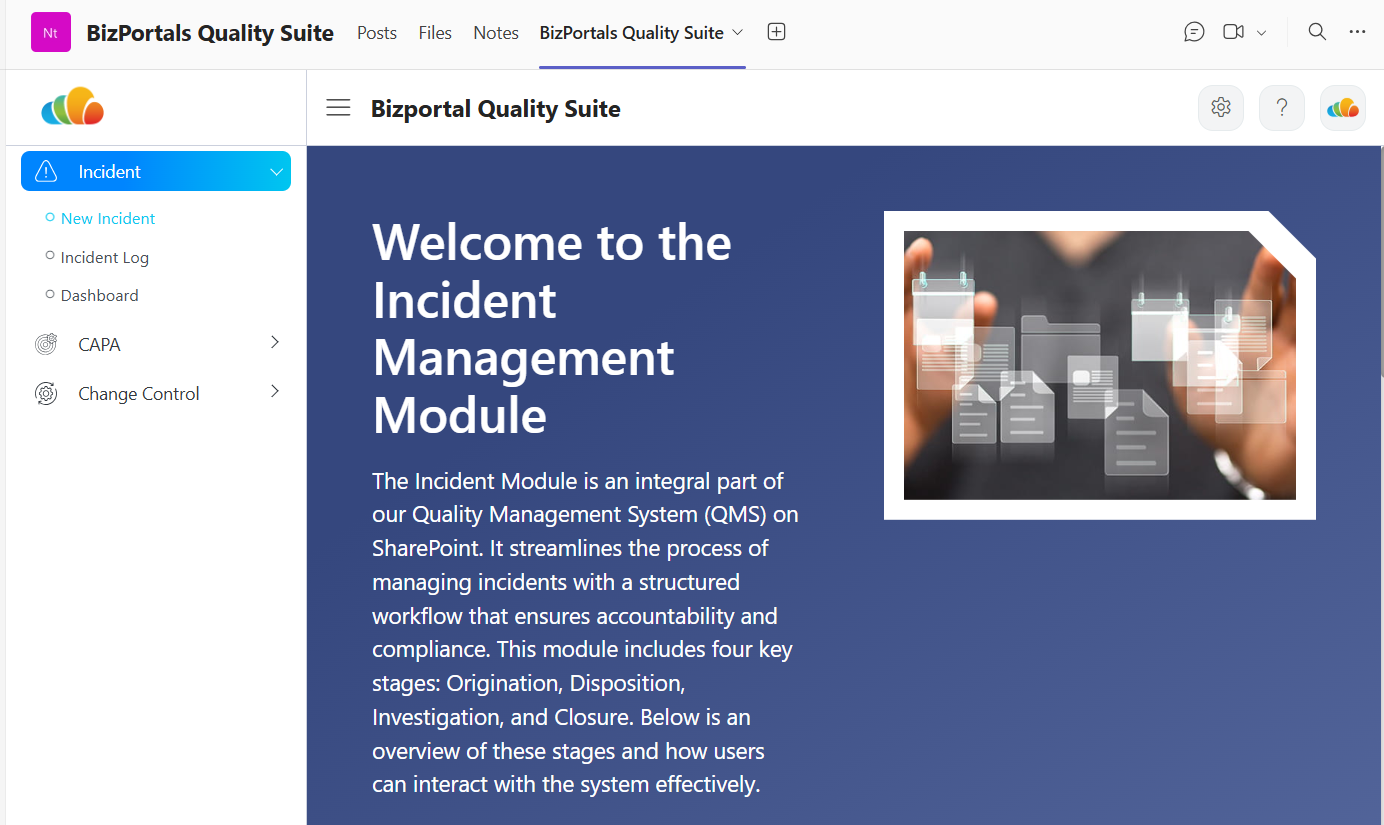
Task: Select the BizPortals Quality Suite tab
Action: coord(631,33)
